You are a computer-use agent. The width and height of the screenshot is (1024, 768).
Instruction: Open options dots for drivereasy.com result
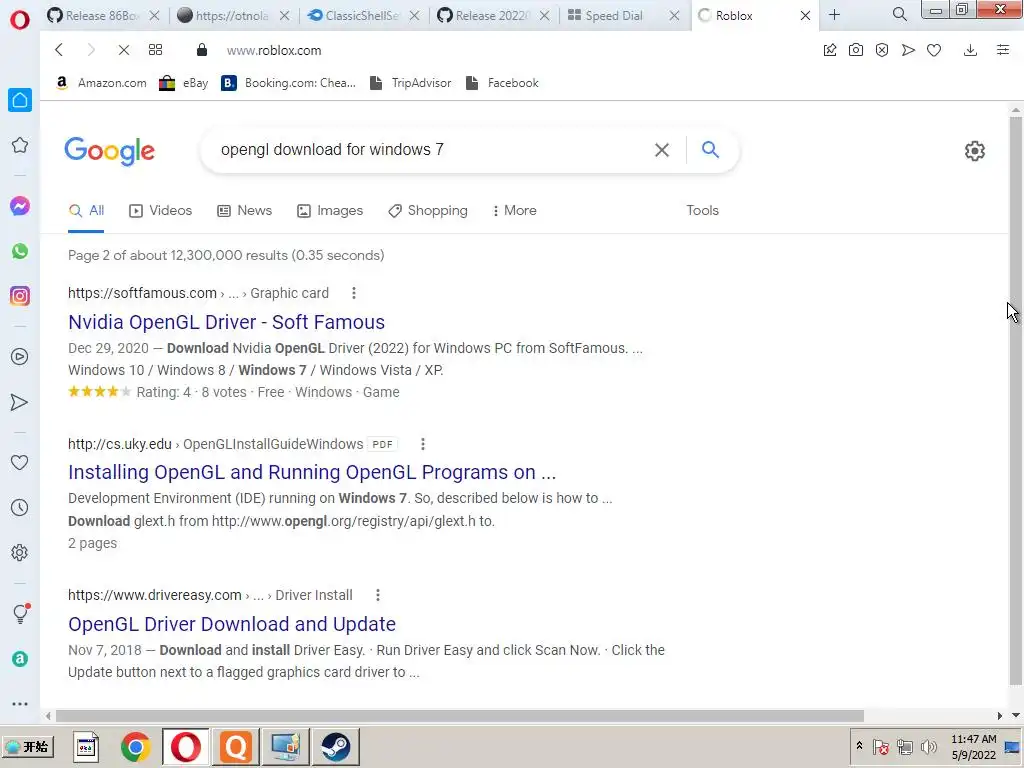[x=377, y=595]
